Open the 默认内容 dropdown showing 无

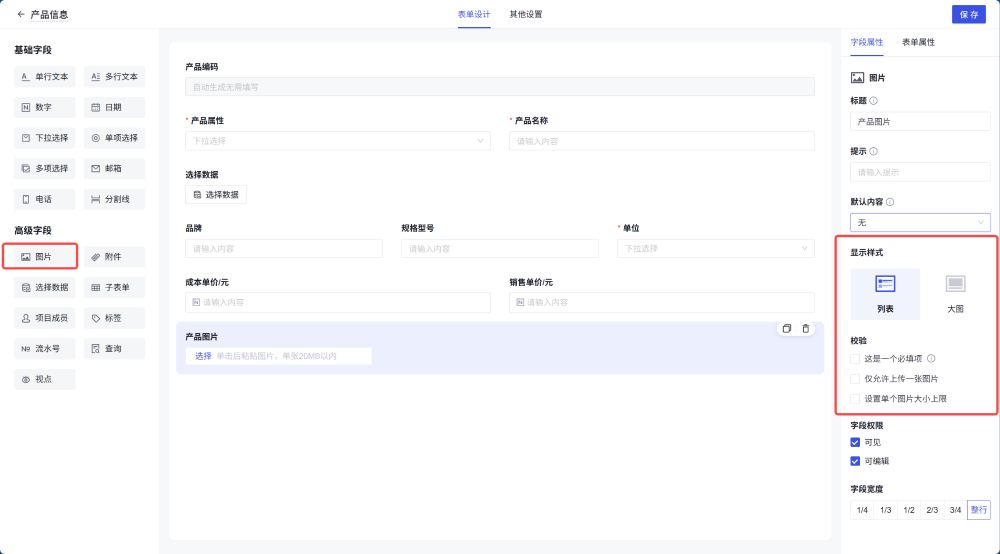tap(920, 222)
